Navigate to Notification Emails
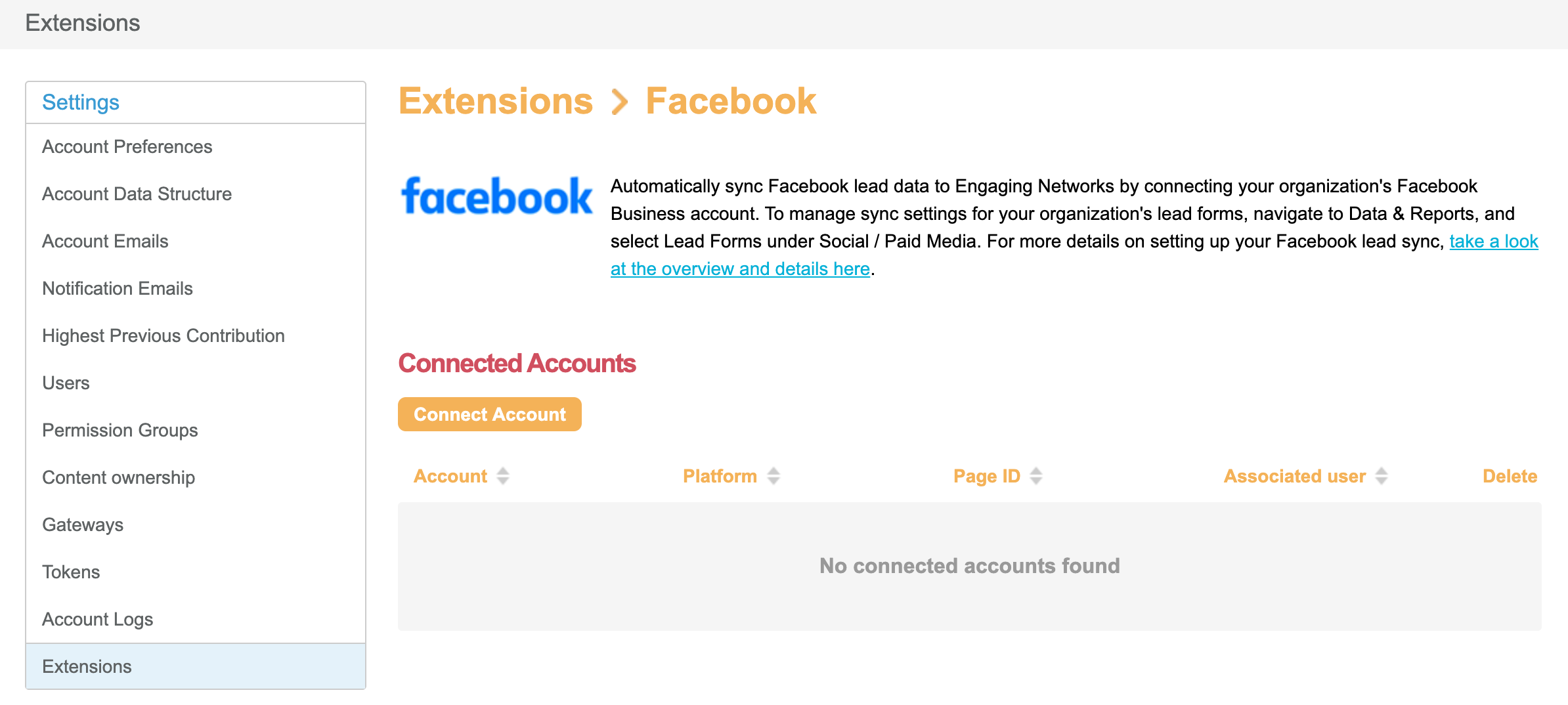 (117, 288)
